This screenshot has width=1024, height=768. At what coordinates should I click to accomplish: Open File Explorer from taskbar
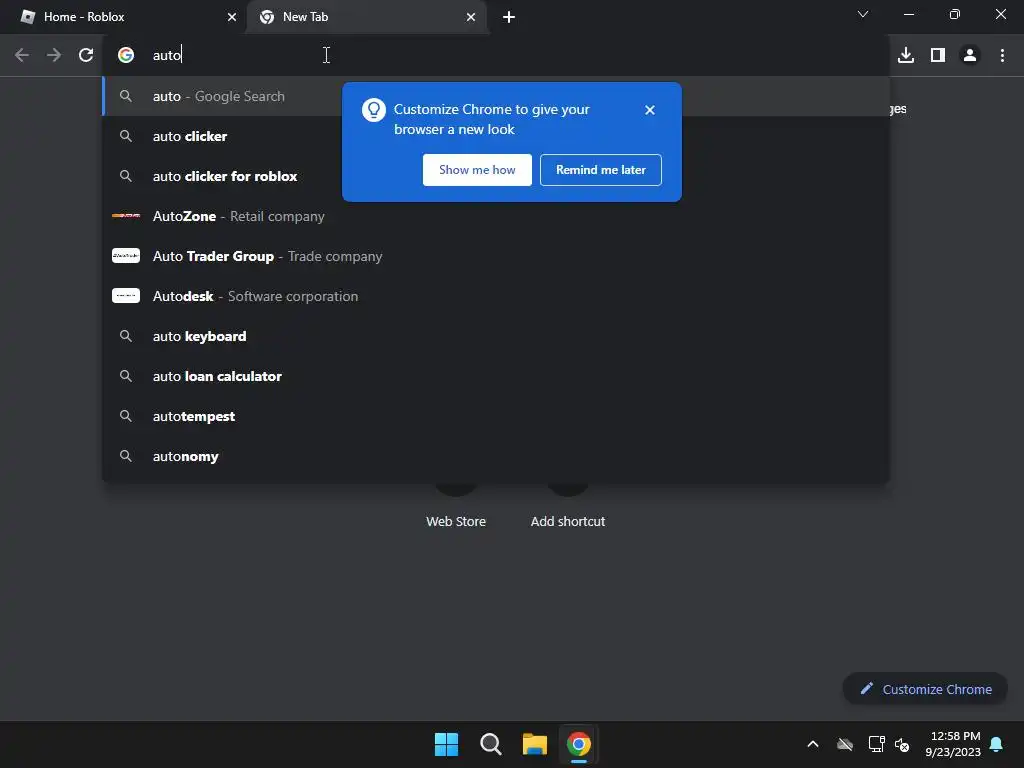534,744
